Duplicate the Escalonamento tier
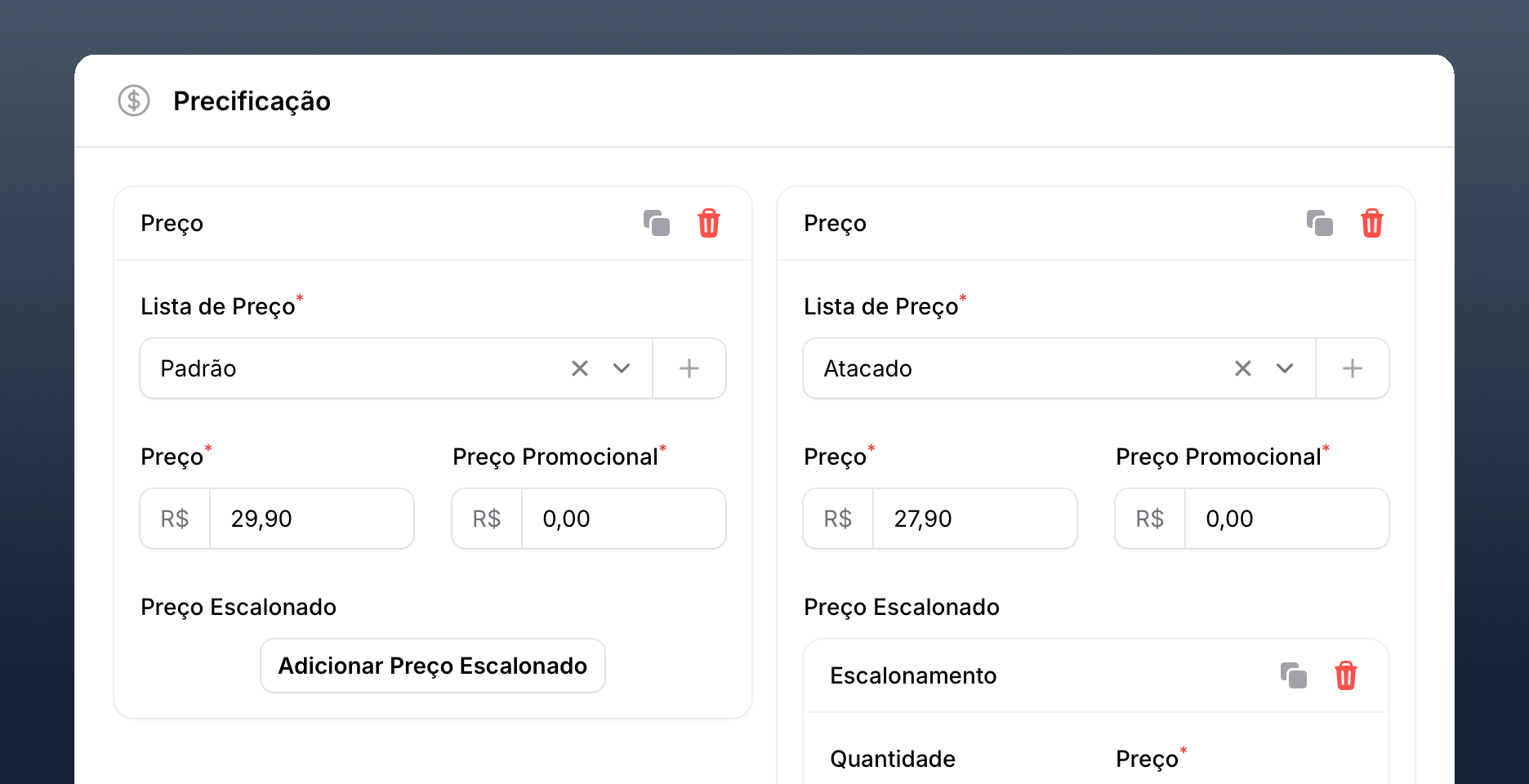The image size is (1529, 784). coord(1294,675)
